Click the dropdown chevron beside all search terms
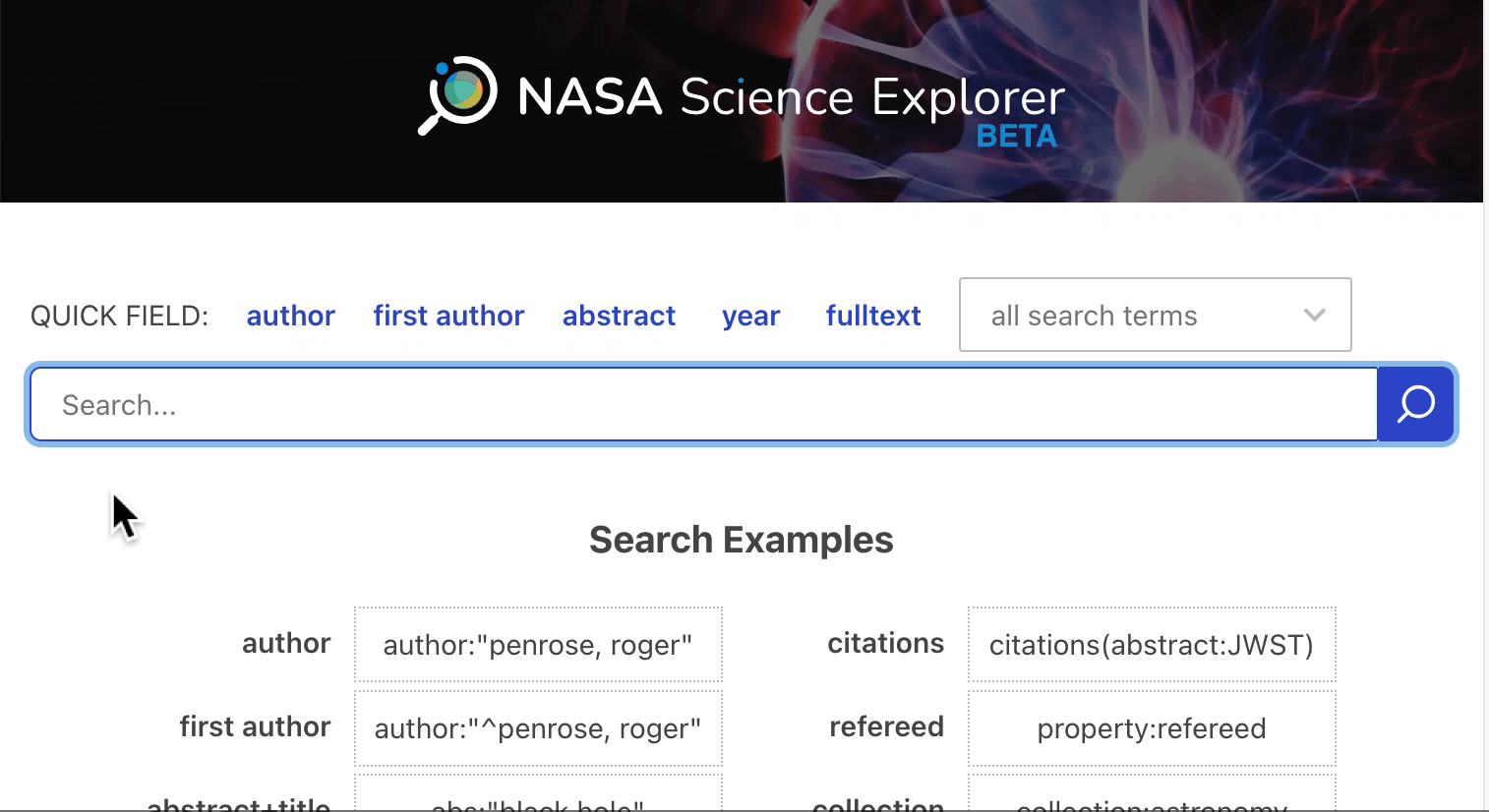 coord(1314,315)
